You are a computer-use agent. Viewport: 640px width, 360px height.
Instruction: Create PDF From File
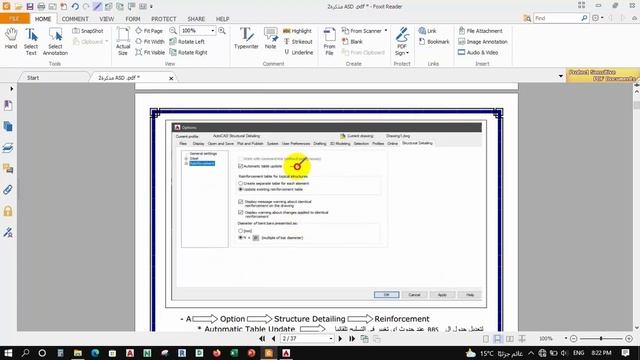(329, 41)
